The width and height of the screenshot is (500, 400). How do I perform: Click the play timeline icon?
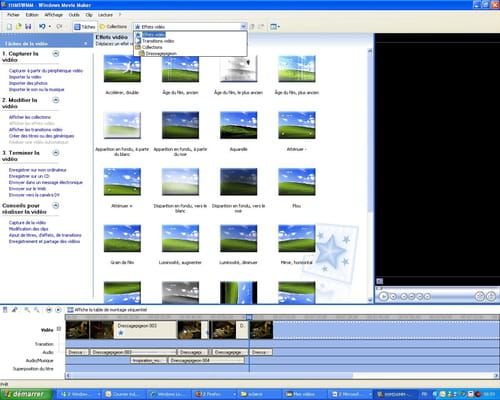click(x=58, y=310)
